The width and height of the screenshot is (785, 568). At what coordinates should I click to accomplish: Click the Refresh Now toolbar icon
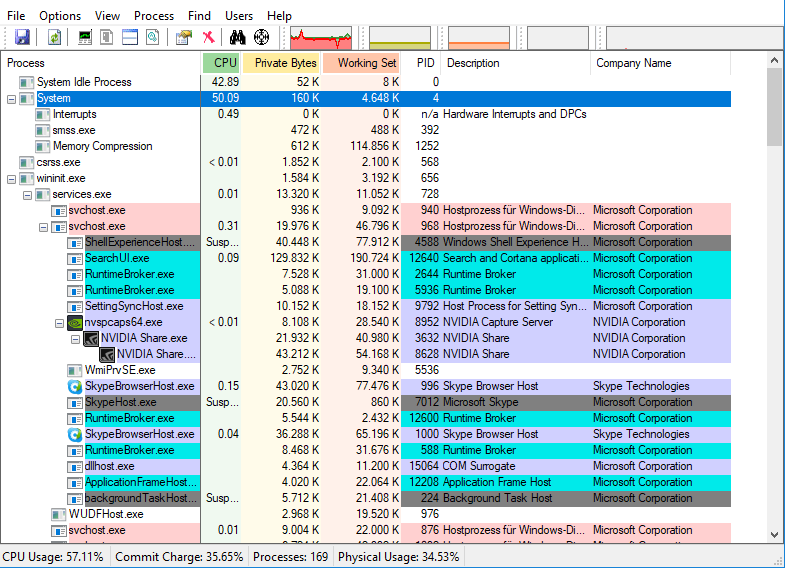[x=54, y=37]
